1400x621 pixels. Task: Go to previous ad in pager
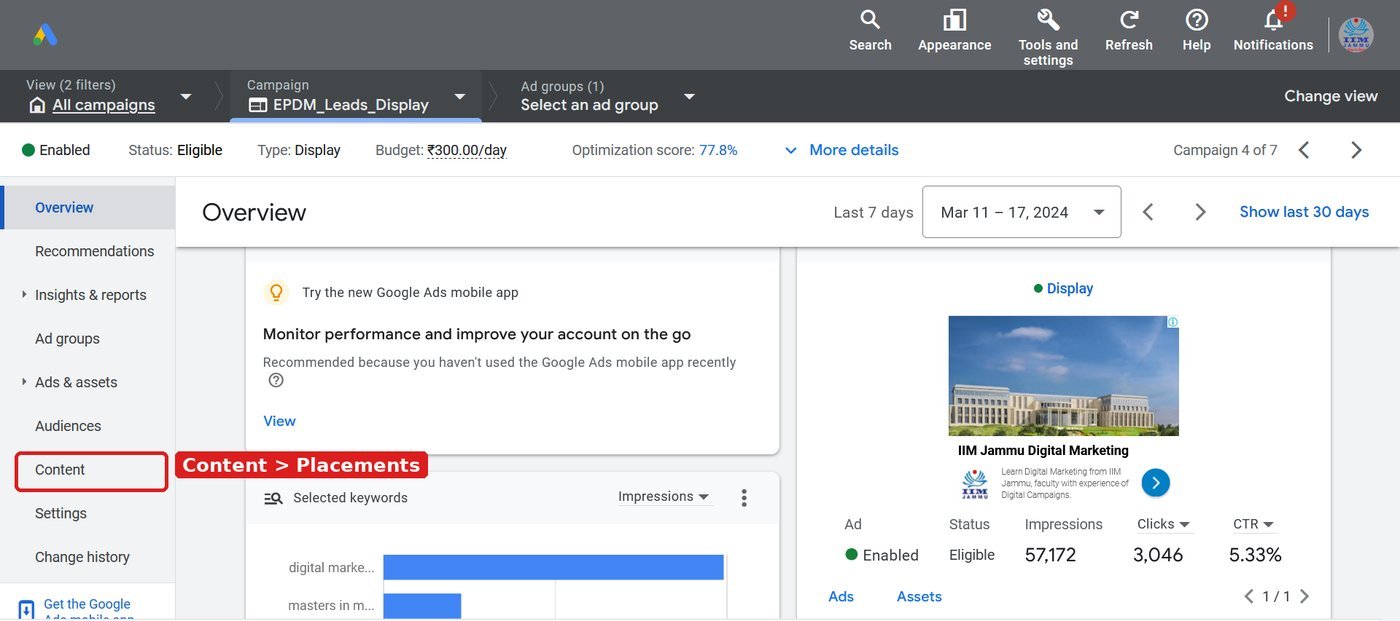(x=1249, y=596)
